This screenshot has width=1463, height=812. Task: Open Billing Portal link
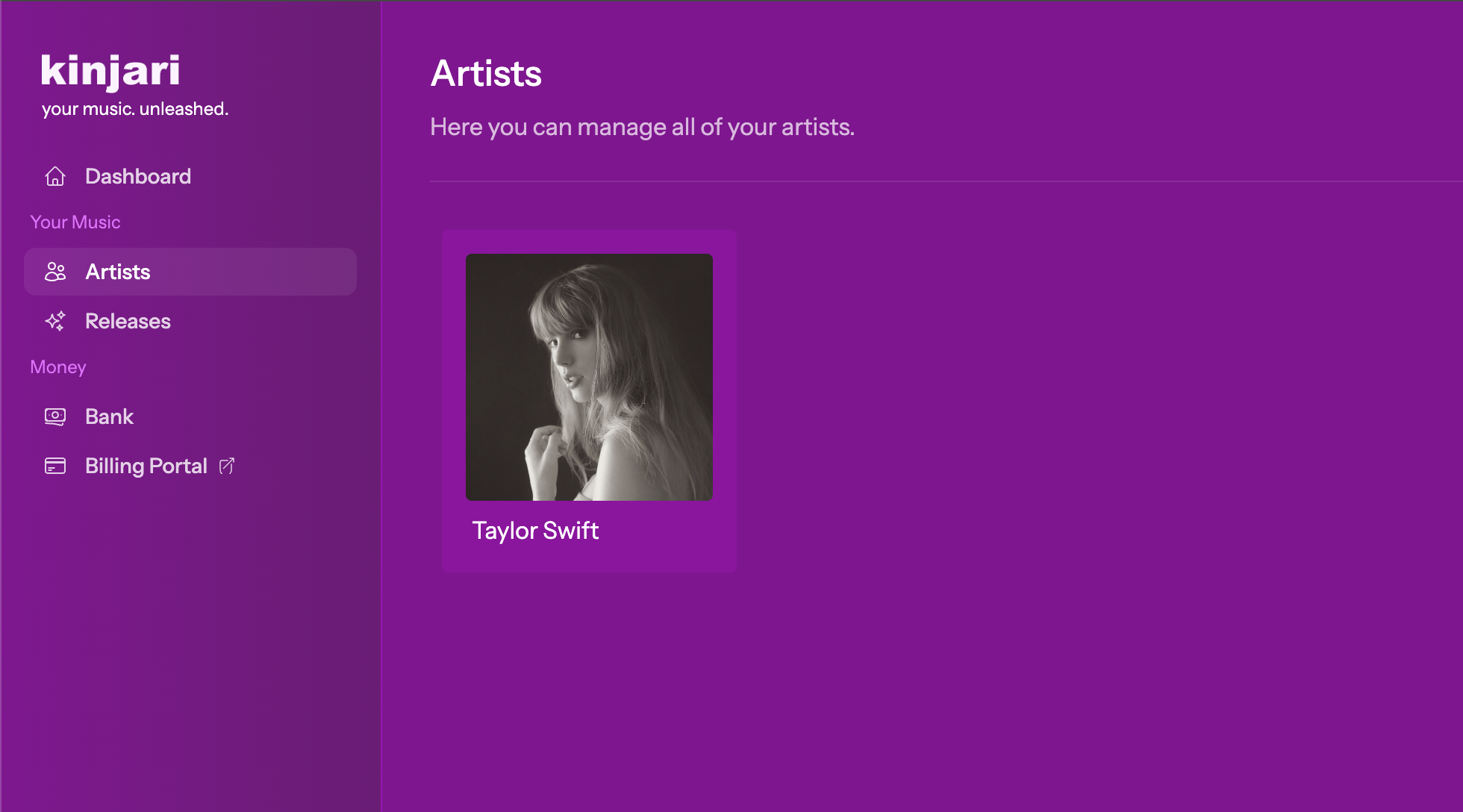point(190,466)
